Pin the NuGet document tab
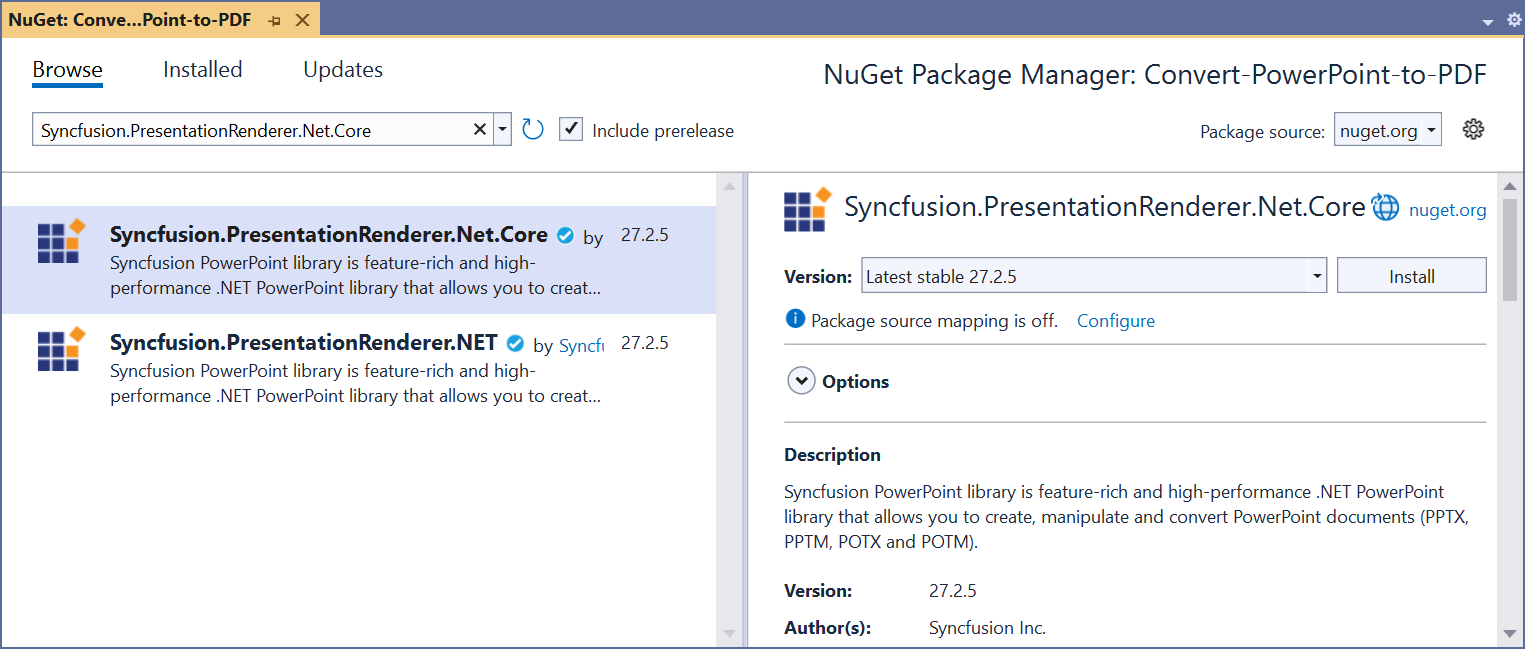 [275, 21]
